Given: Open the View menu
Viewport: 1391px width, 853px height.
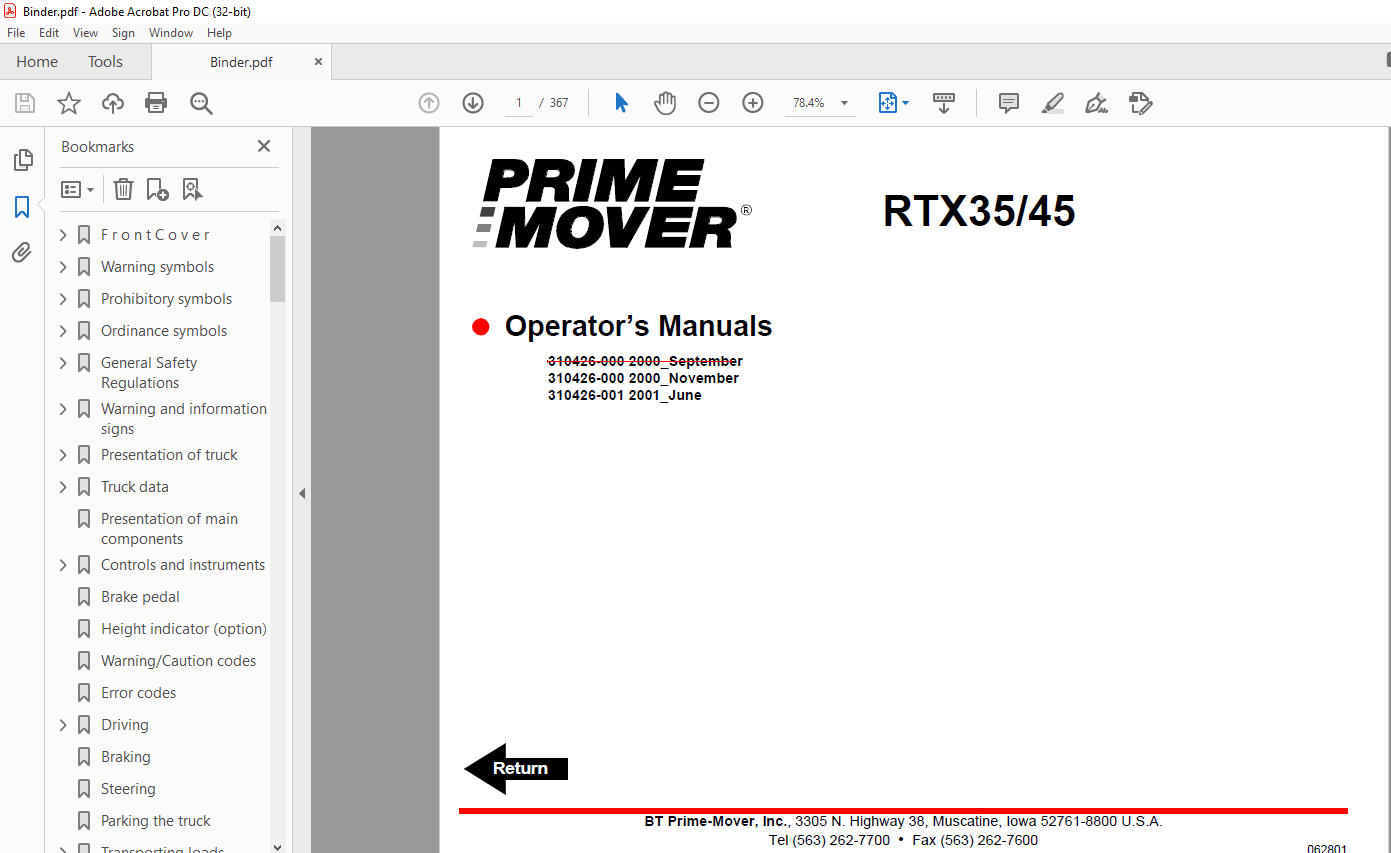Looking at the screenshot, I should (x=85, y=33).
